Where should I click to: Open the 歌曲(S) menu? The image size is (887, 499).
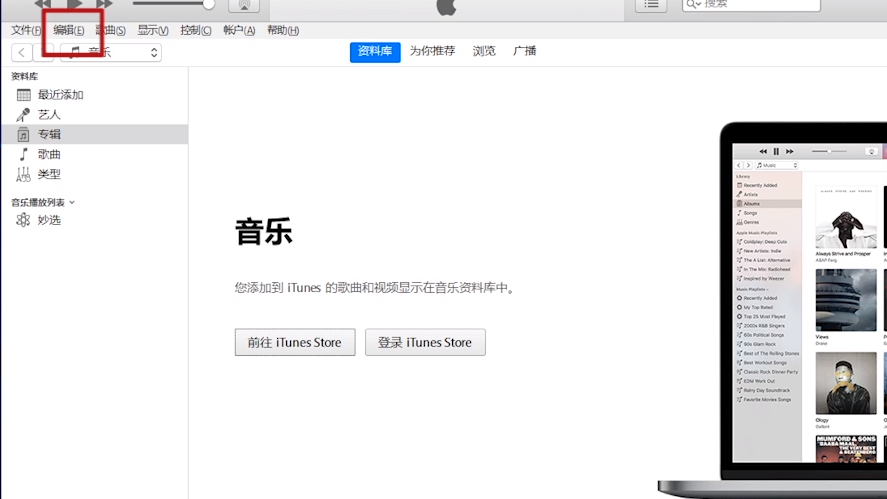tap(110, 30)
